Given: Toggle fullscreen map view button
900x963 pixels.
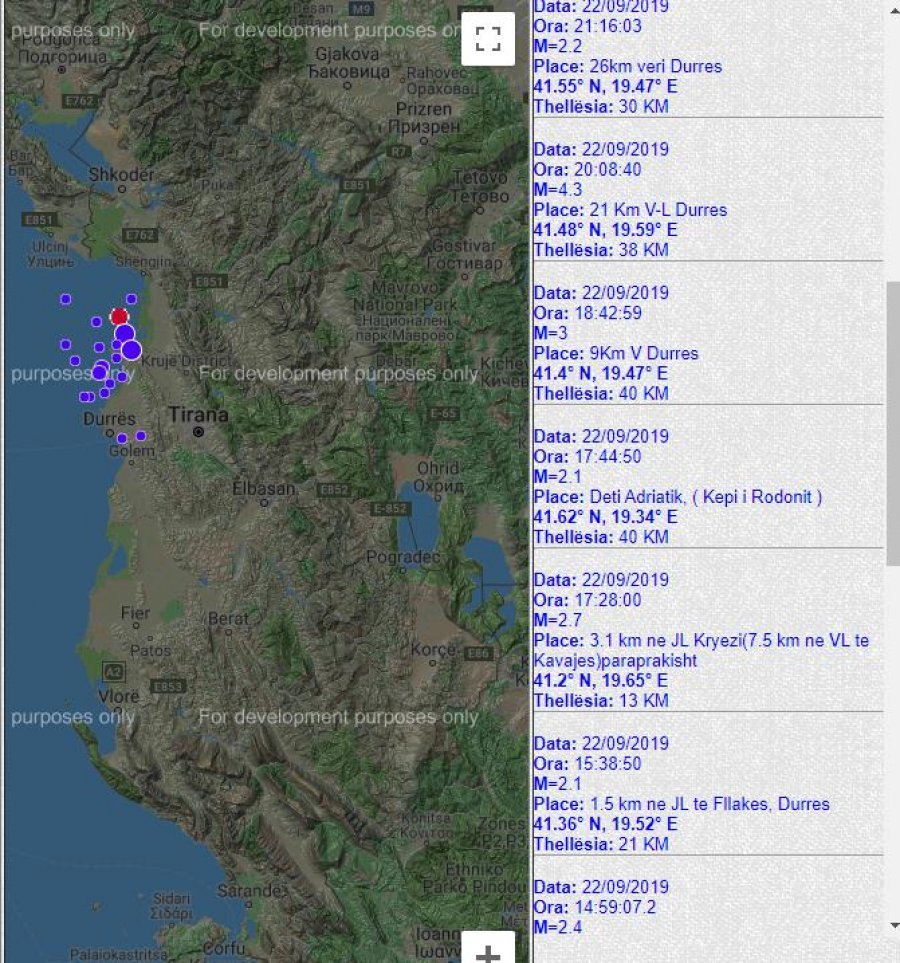Looking at the screenshot, I should [487, 39].
